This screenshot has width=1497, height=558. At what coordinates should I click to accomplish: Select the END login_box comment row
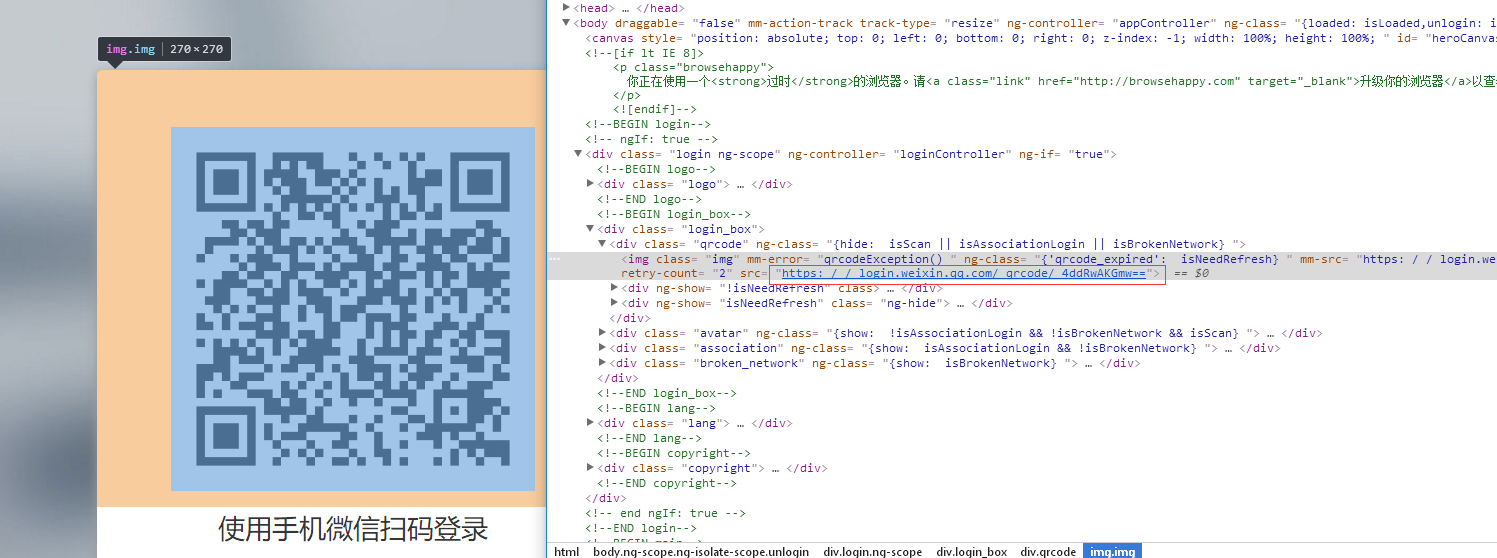(x=667, y=393)
